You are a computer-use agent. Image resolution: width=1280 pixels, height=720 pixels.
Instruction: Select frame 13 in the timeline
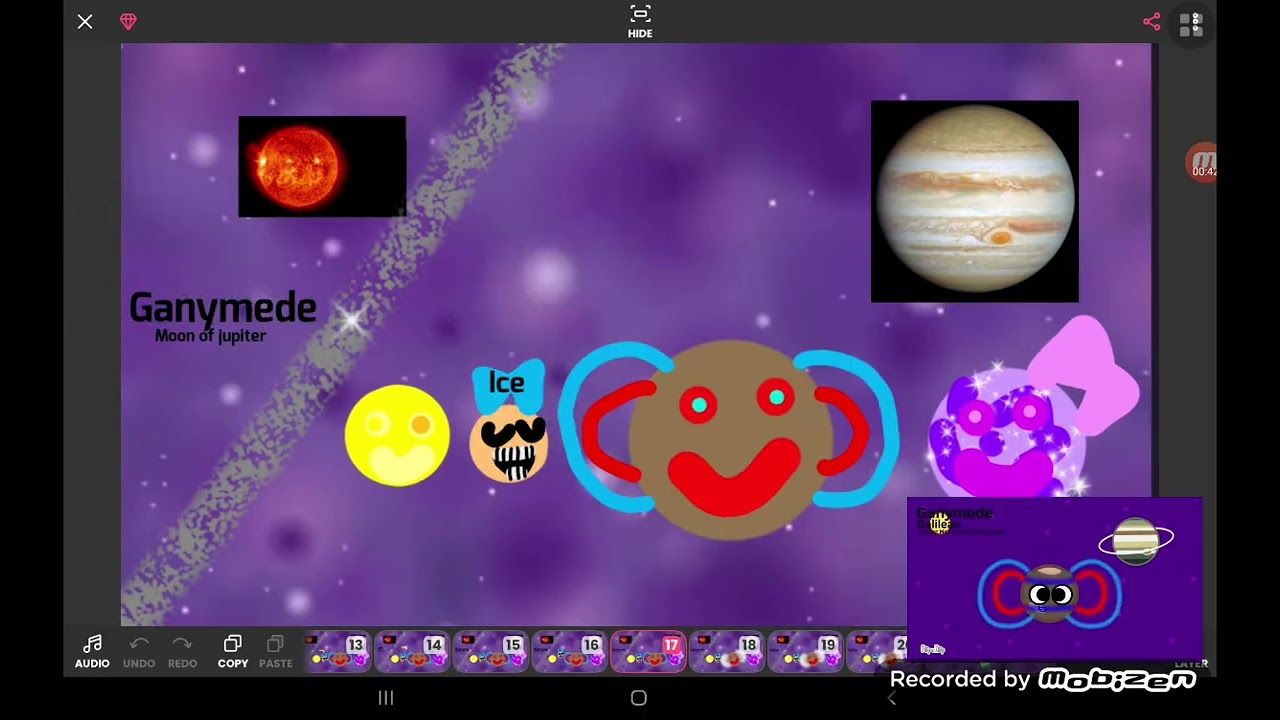coord(337,650)
